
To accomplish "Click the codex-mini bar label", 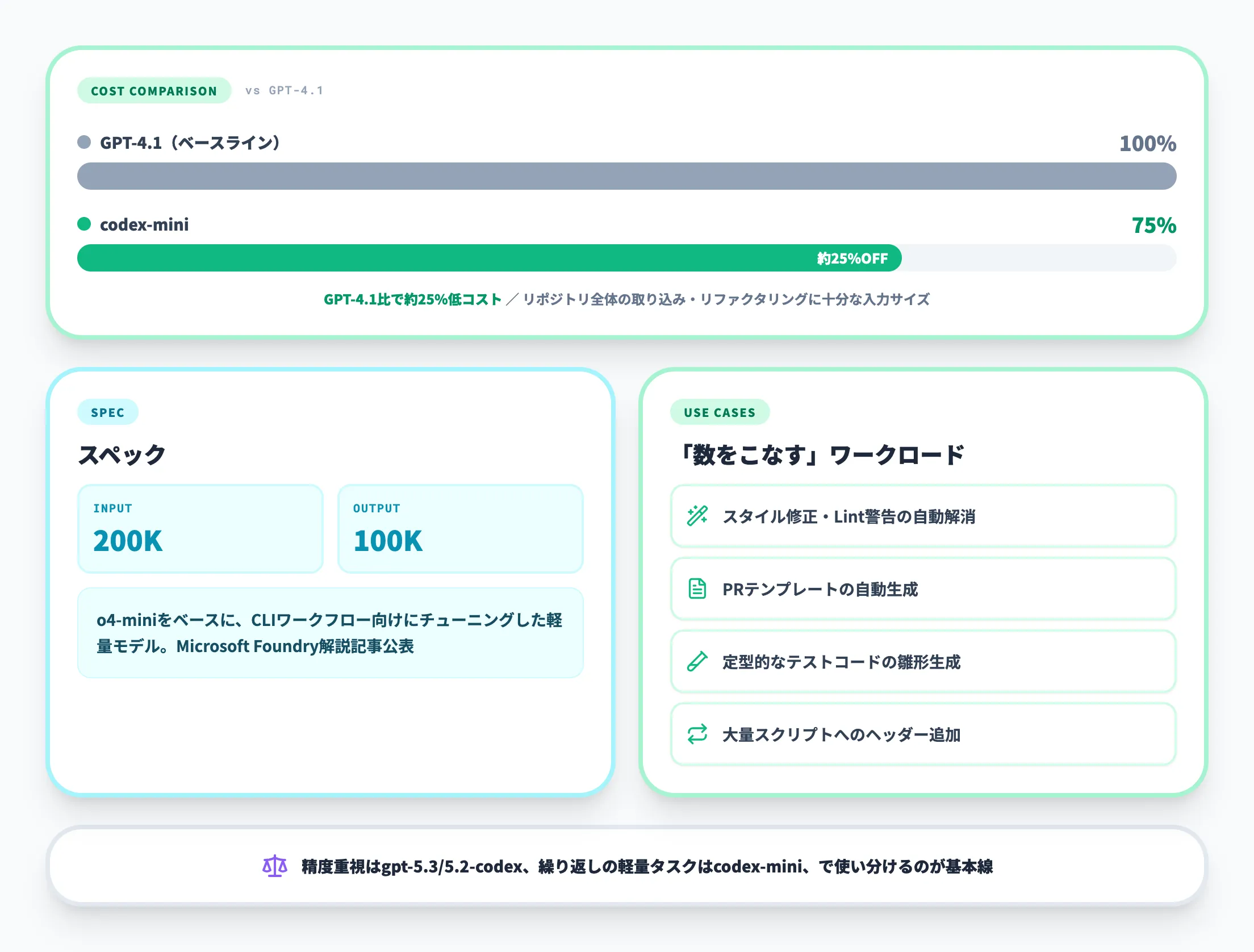I will coord(144,224).
